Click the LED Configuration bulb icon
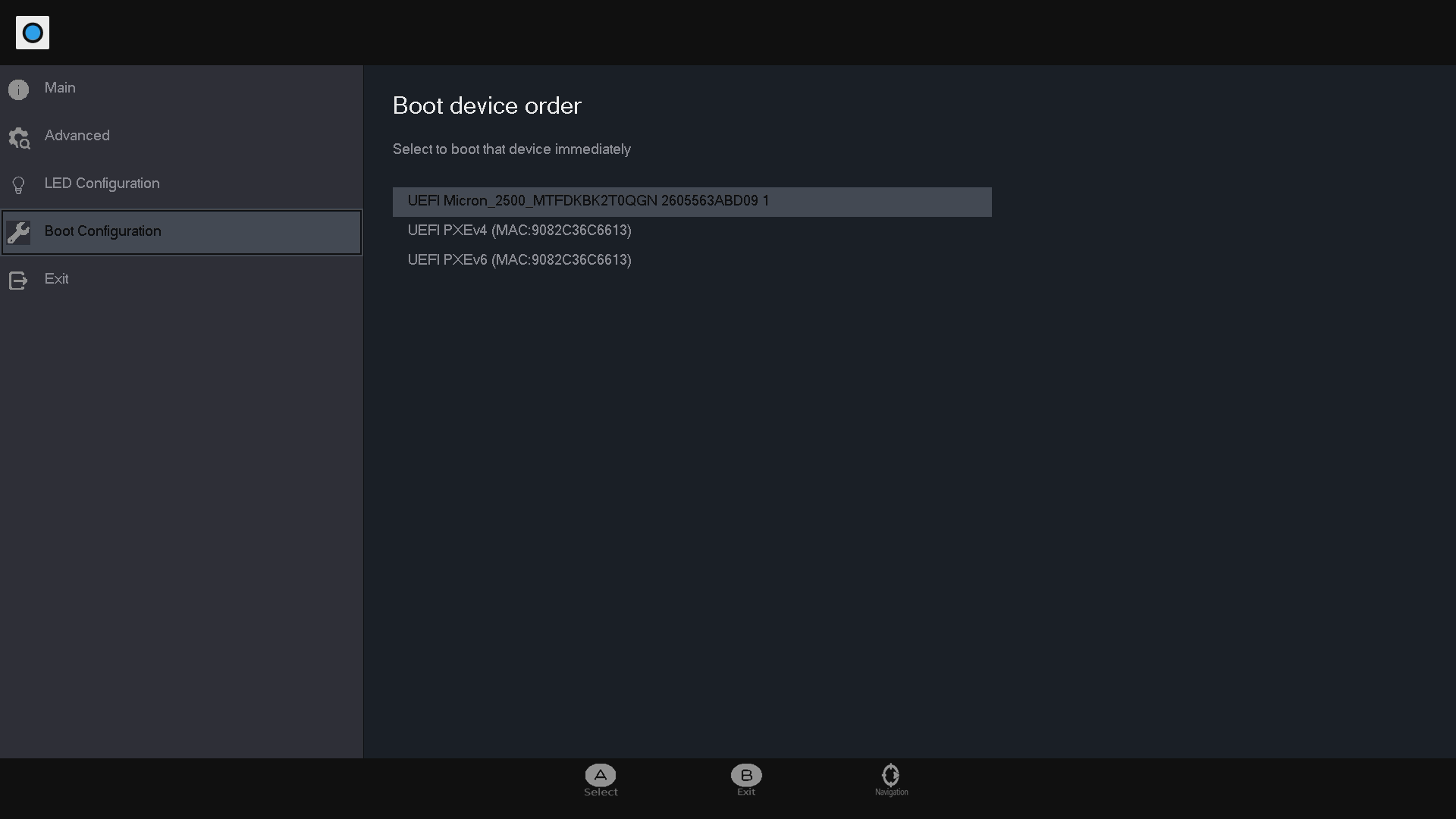This screenshot has width=1456, height=819. pos(19,185)
